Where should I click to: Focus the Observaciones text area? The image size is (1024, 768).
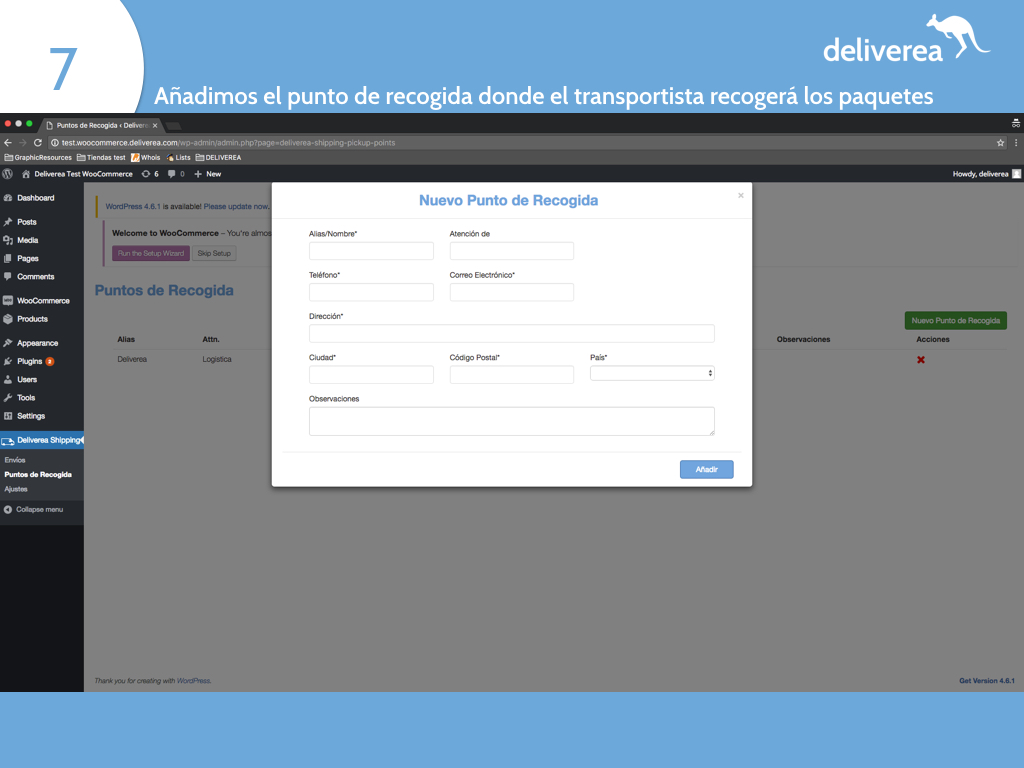(511, 421)
